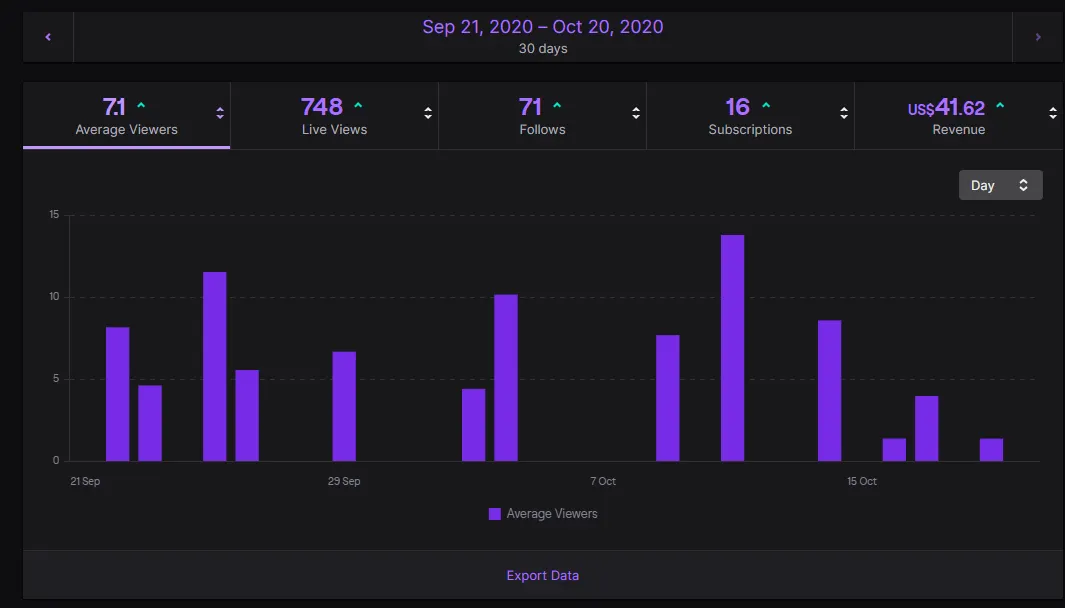1065x608 pixels.
Task: Select the Average Viewers tab
Action: (x=126, y=115)
